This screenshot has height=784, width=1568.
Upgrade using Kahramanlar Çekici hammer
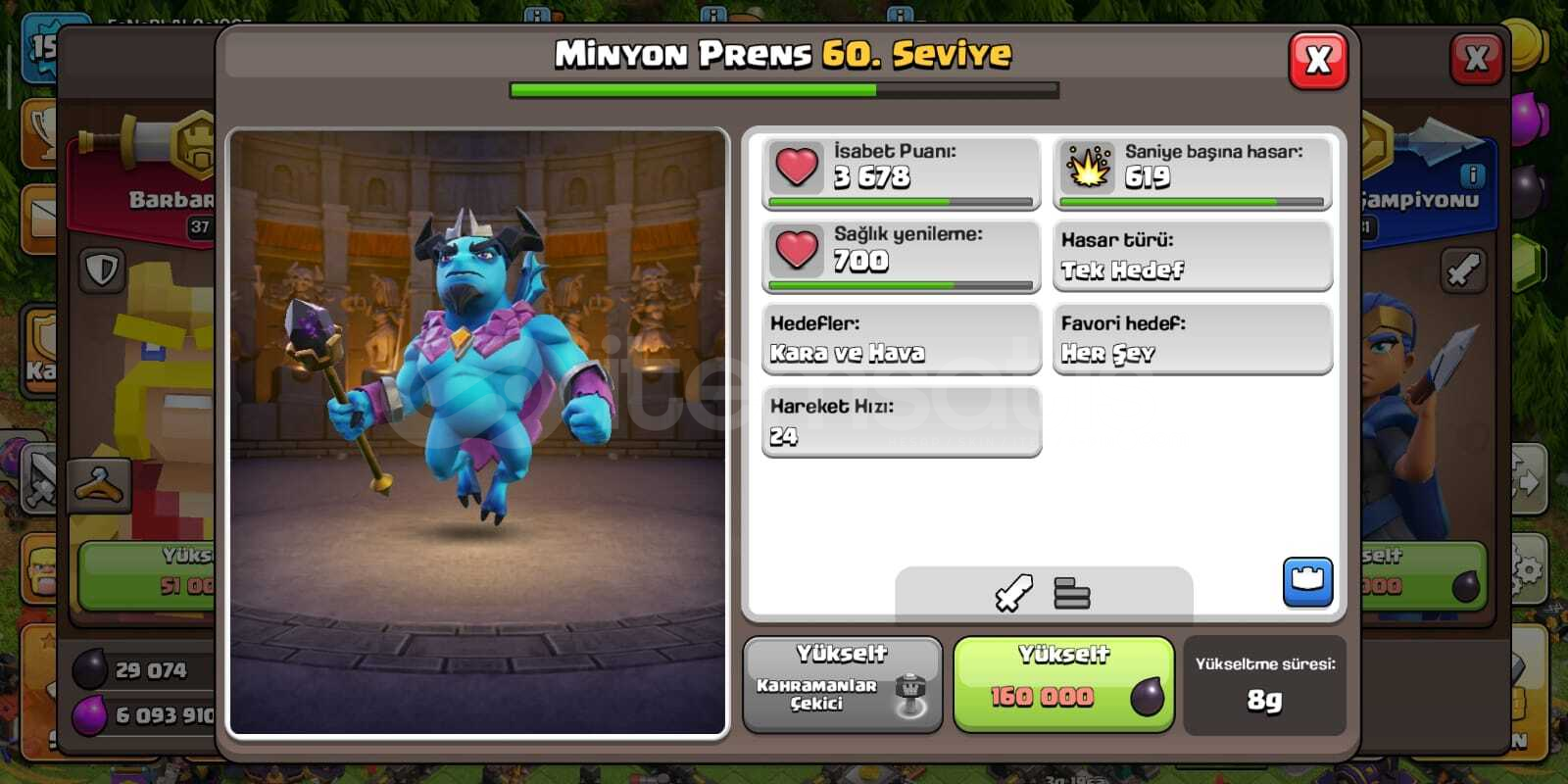click(842, 684)
